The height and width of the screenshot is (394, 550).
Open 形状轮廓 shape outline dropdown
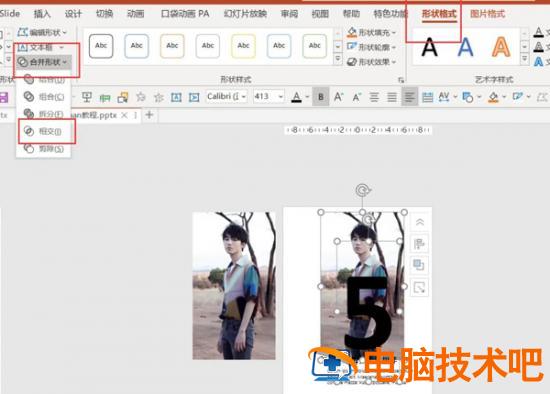coord(371,47)
